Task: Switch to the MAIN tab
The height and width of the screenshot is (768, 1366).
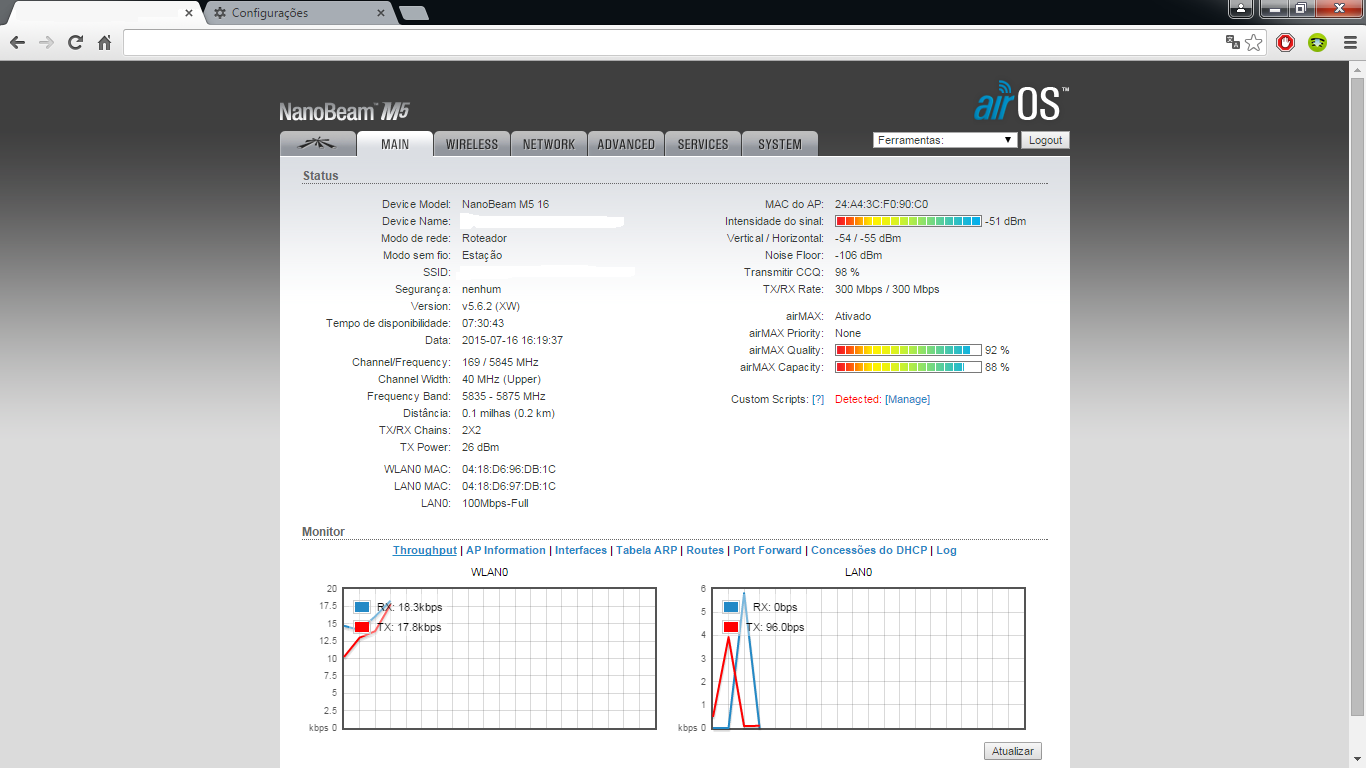Action: [395, 144]
